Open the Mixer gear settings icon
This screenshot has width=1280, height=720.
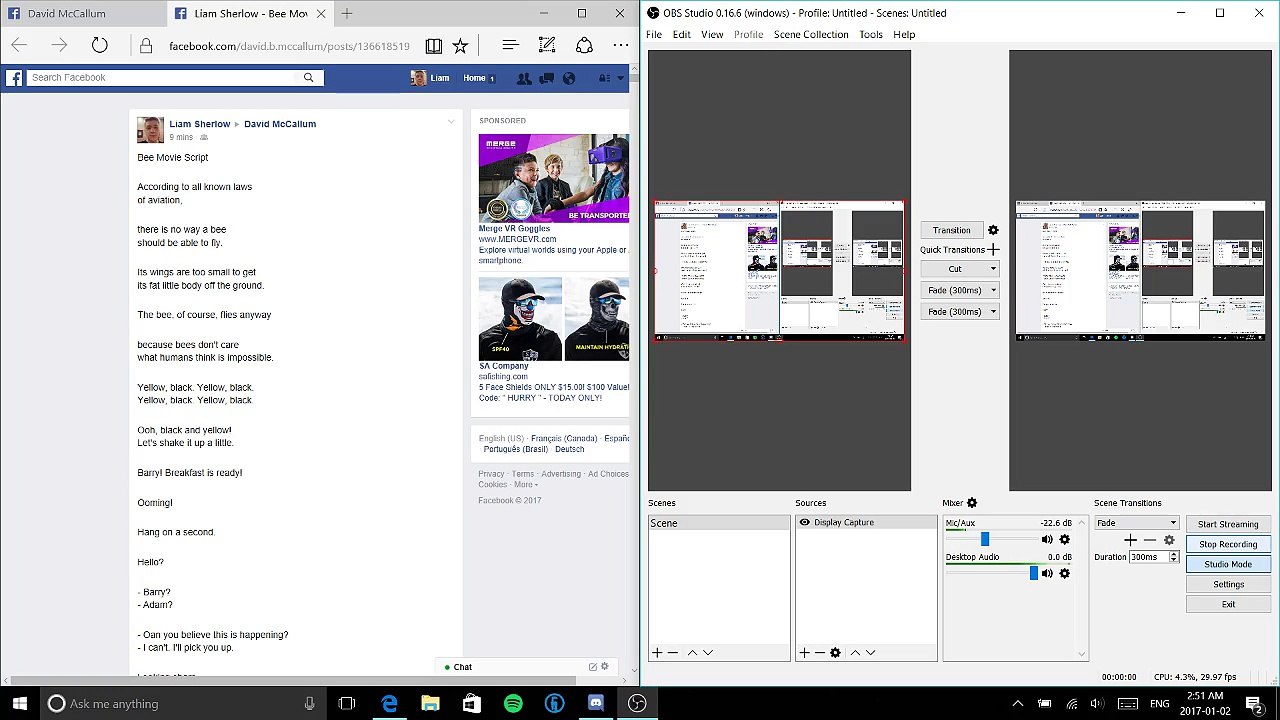click(x=972, y=503)
